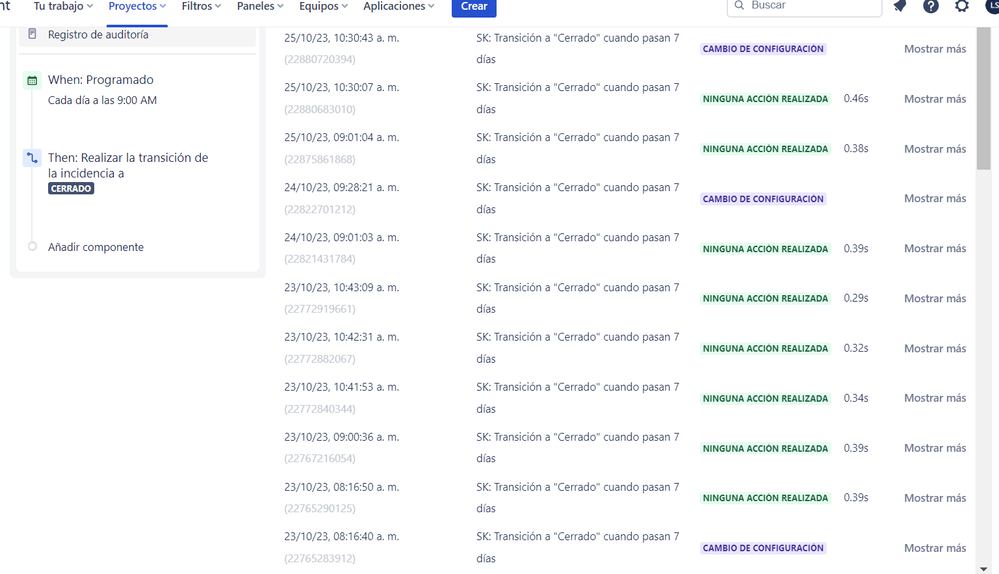Click the scrollbar down arrow
Screen dimensions: 999x574
(x=983, y=568)
